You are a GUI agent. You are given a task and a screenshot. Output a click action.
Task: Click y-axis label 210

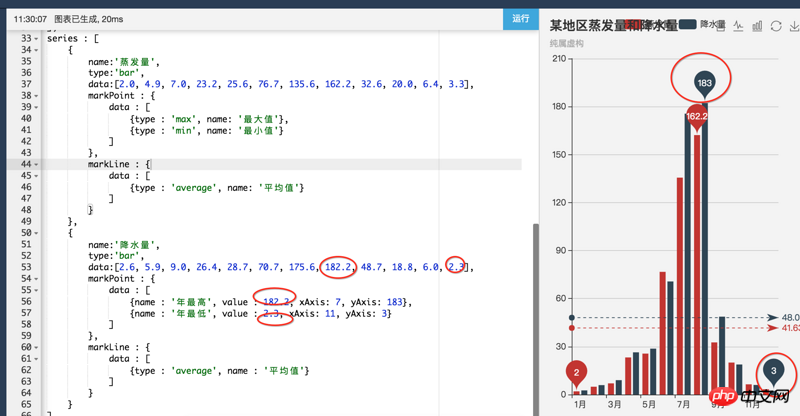pyautogui.click(x=559, y=59)
